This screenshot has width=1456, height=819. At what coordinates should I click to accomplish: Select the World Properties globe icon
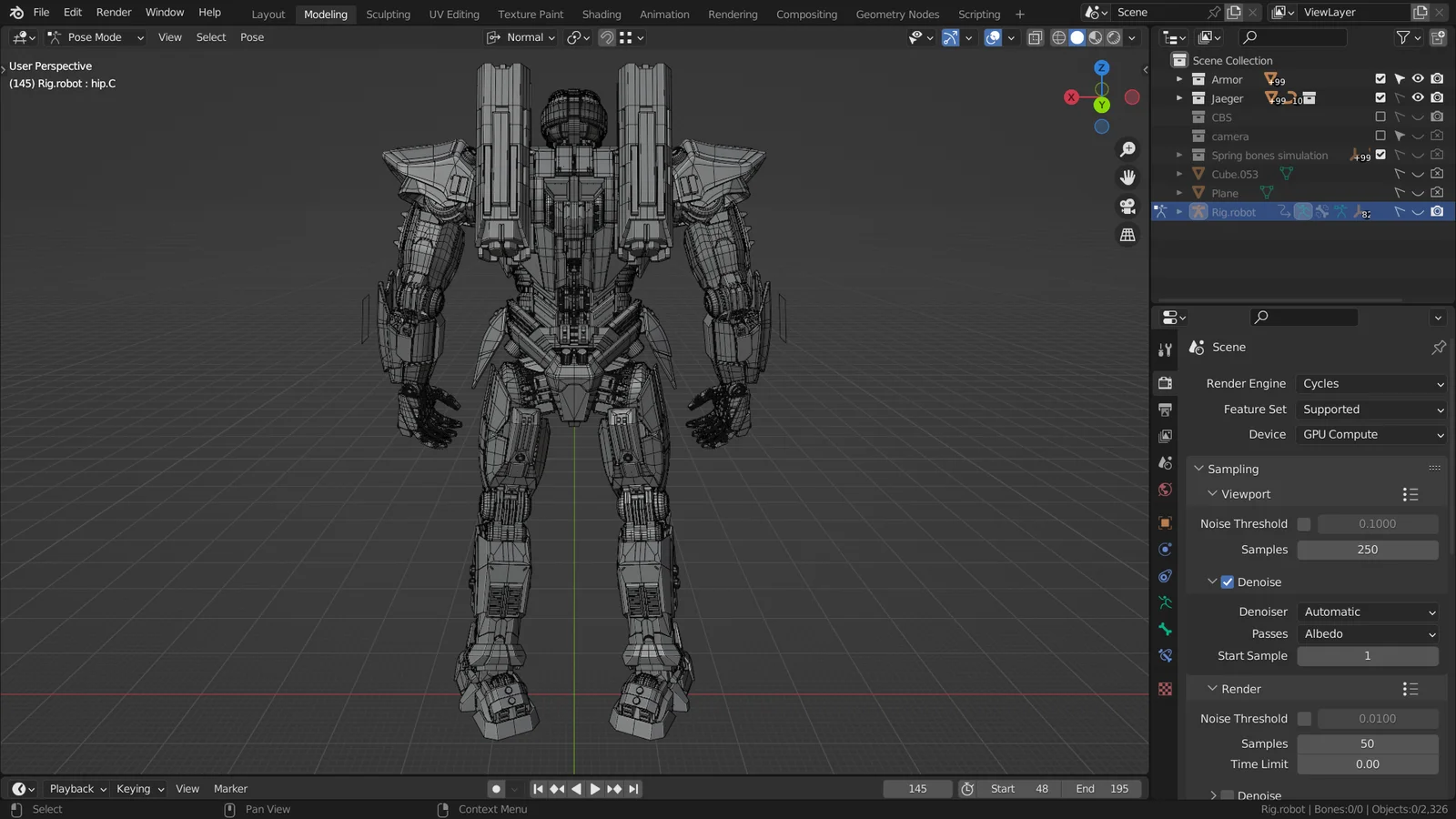1165,490
